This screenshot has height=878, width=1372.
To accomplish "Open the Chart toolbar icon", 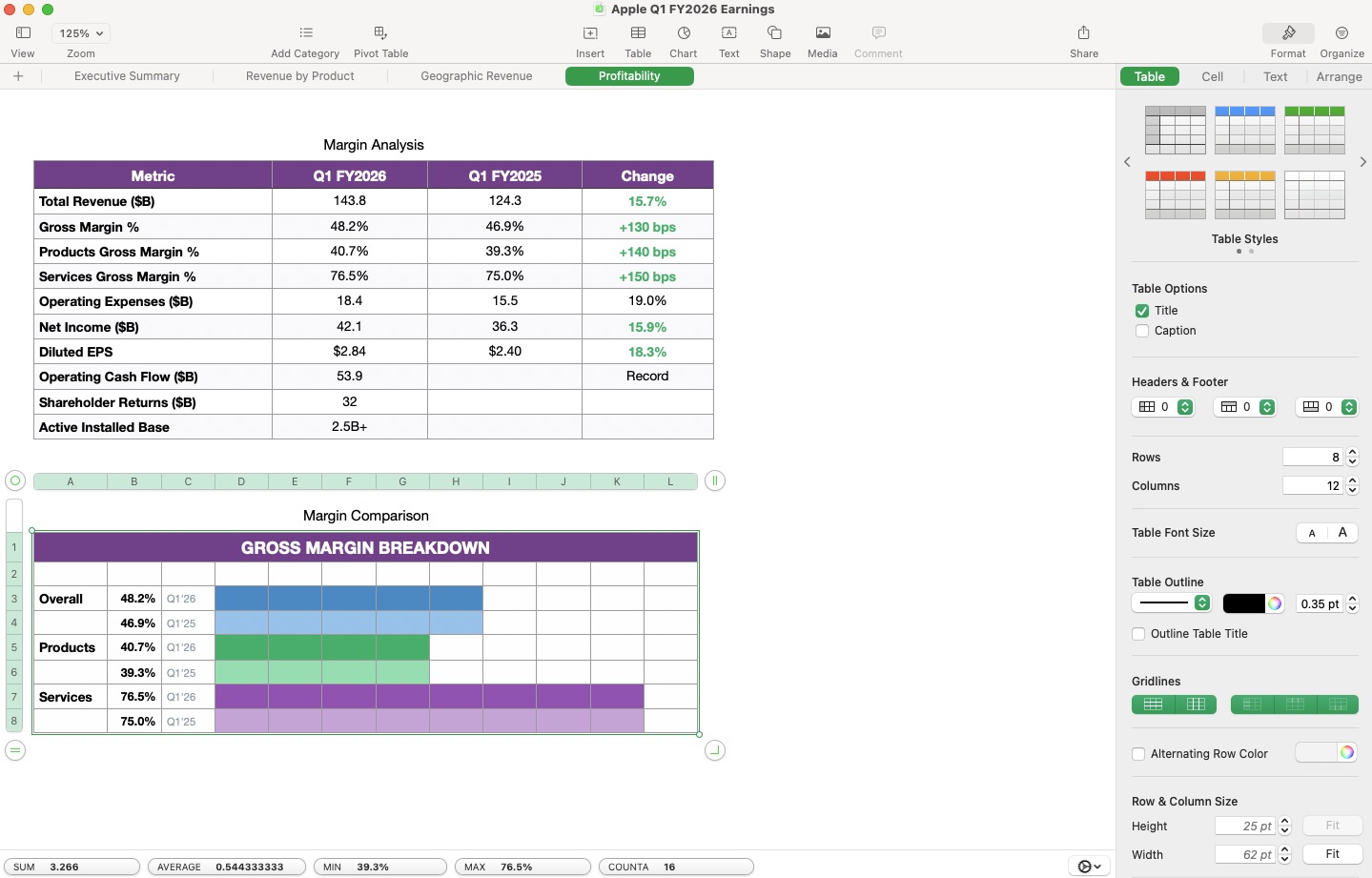I will tap(684, 33).
